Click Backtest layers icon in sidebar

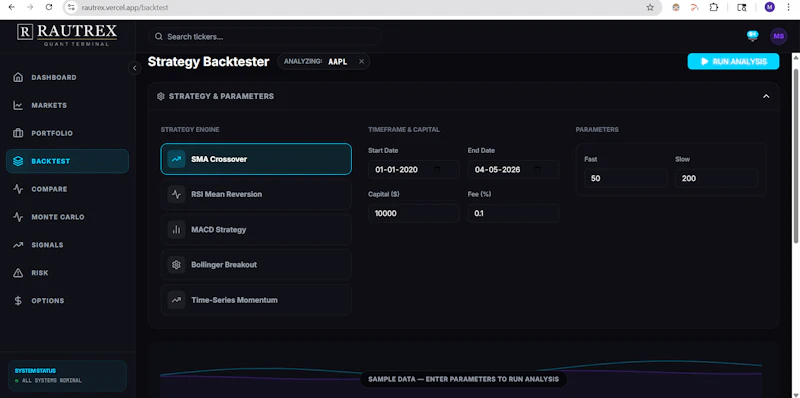click(x=18, y=161)
